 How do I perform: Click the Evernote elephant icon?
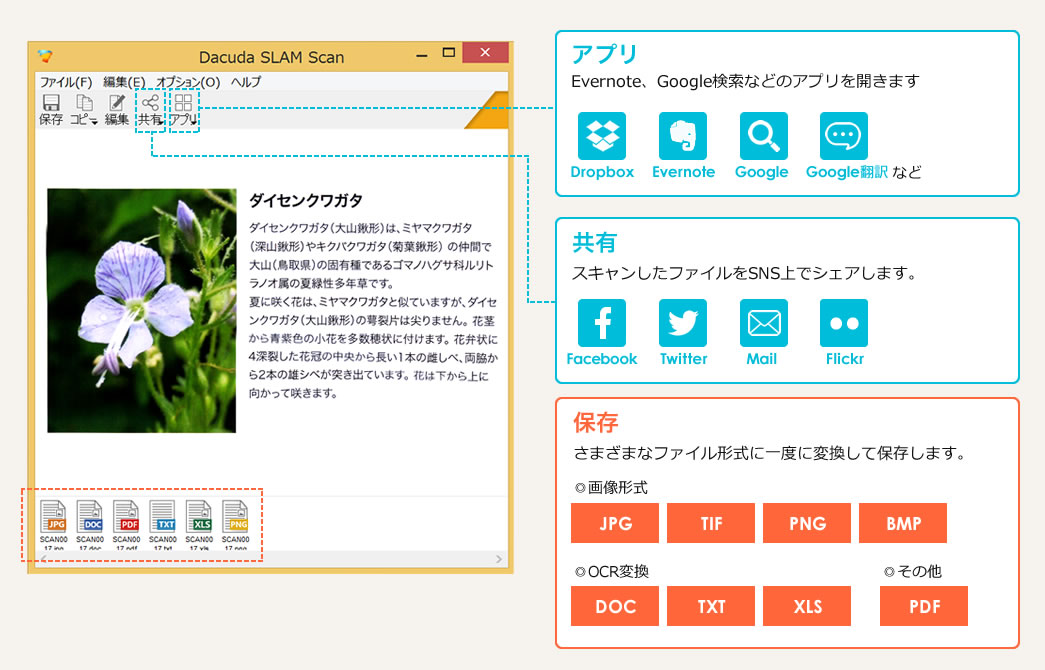(x=683, y=136)
